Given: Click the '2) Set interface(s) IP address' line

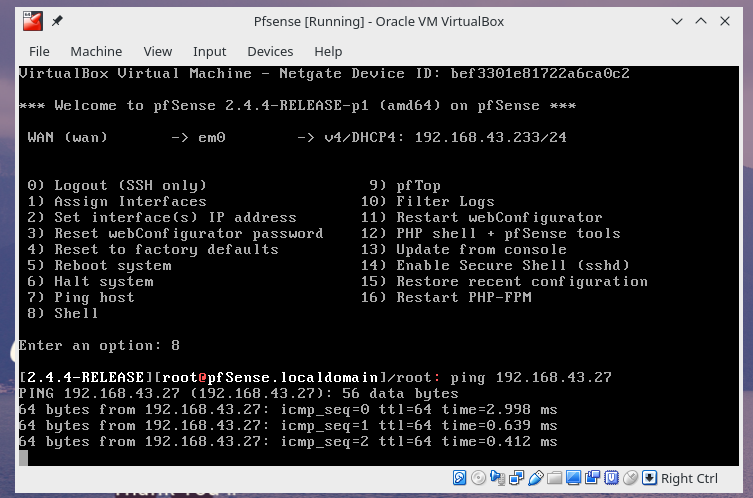Looking at the screenshot, I should point(162,217).
